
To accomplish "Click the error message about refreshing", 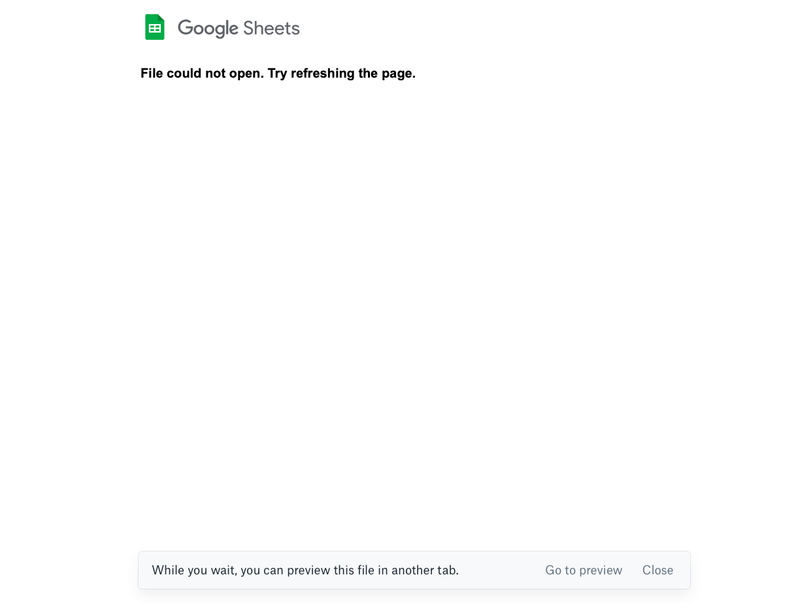I will coord(280,73).
